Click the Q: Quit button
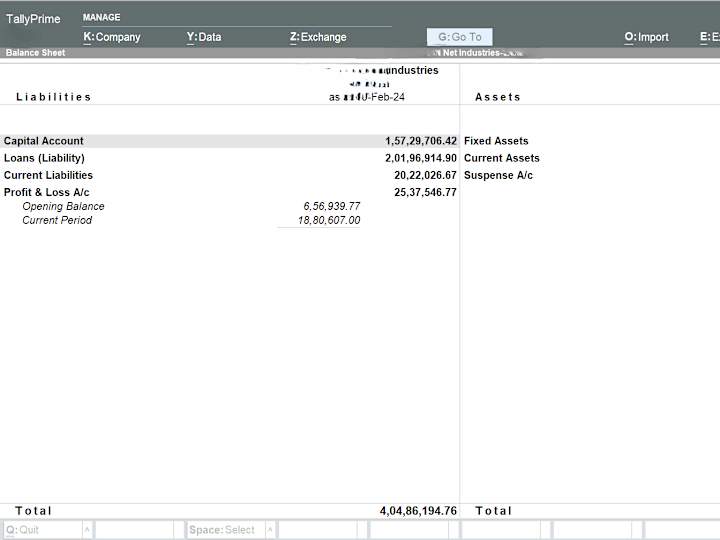The height and width of the screenshot is (540, 720). pyautogui.click(x=42, y=530)
